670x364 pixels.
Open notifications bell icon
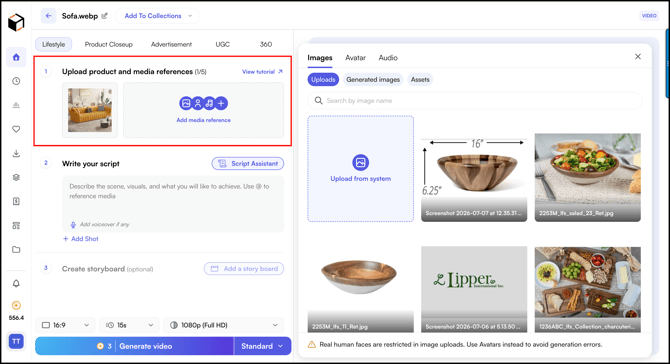[x=16, y=283]
